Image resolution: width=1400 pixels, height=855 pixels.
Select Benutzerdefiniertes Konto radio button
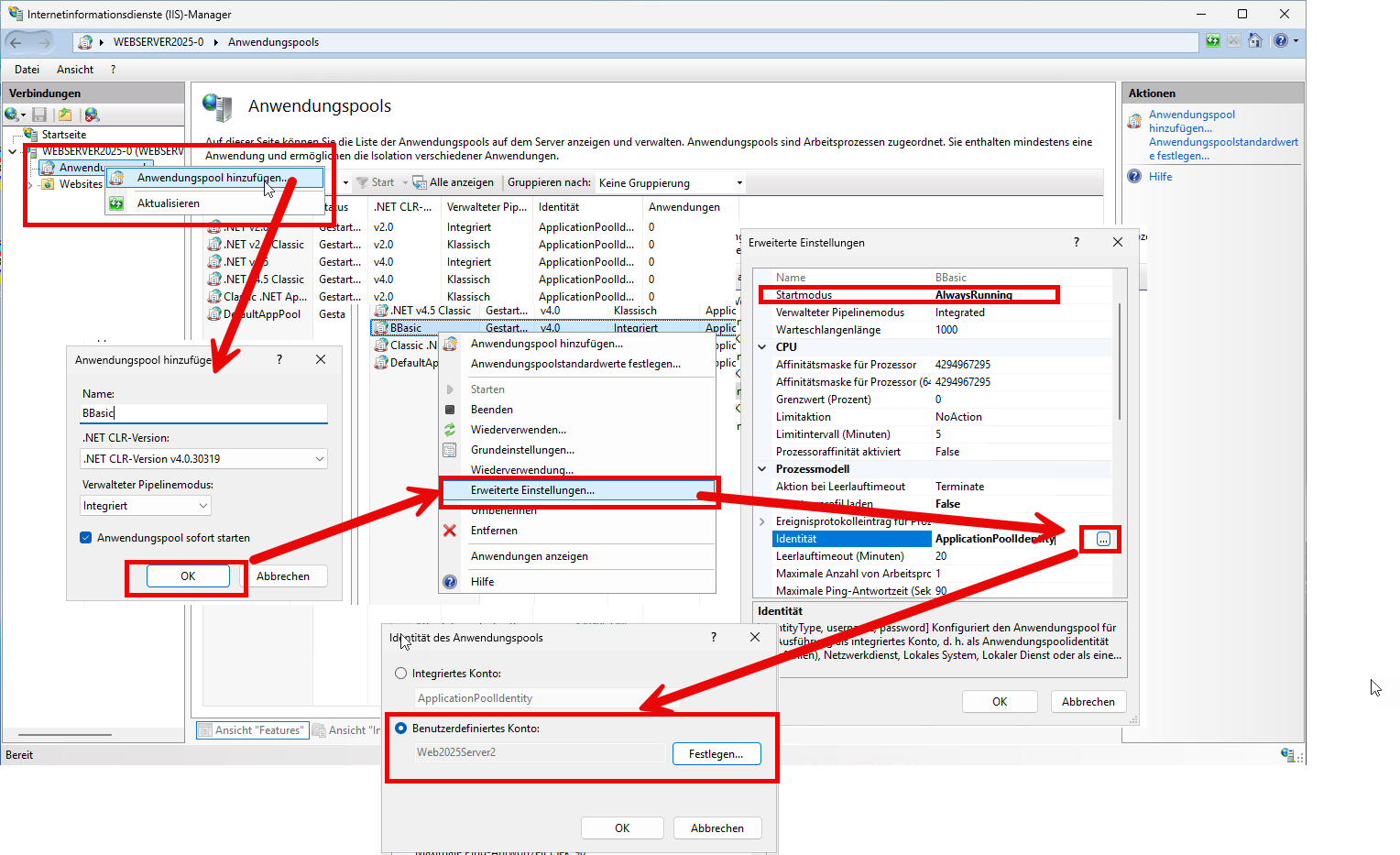coord(400,729)
